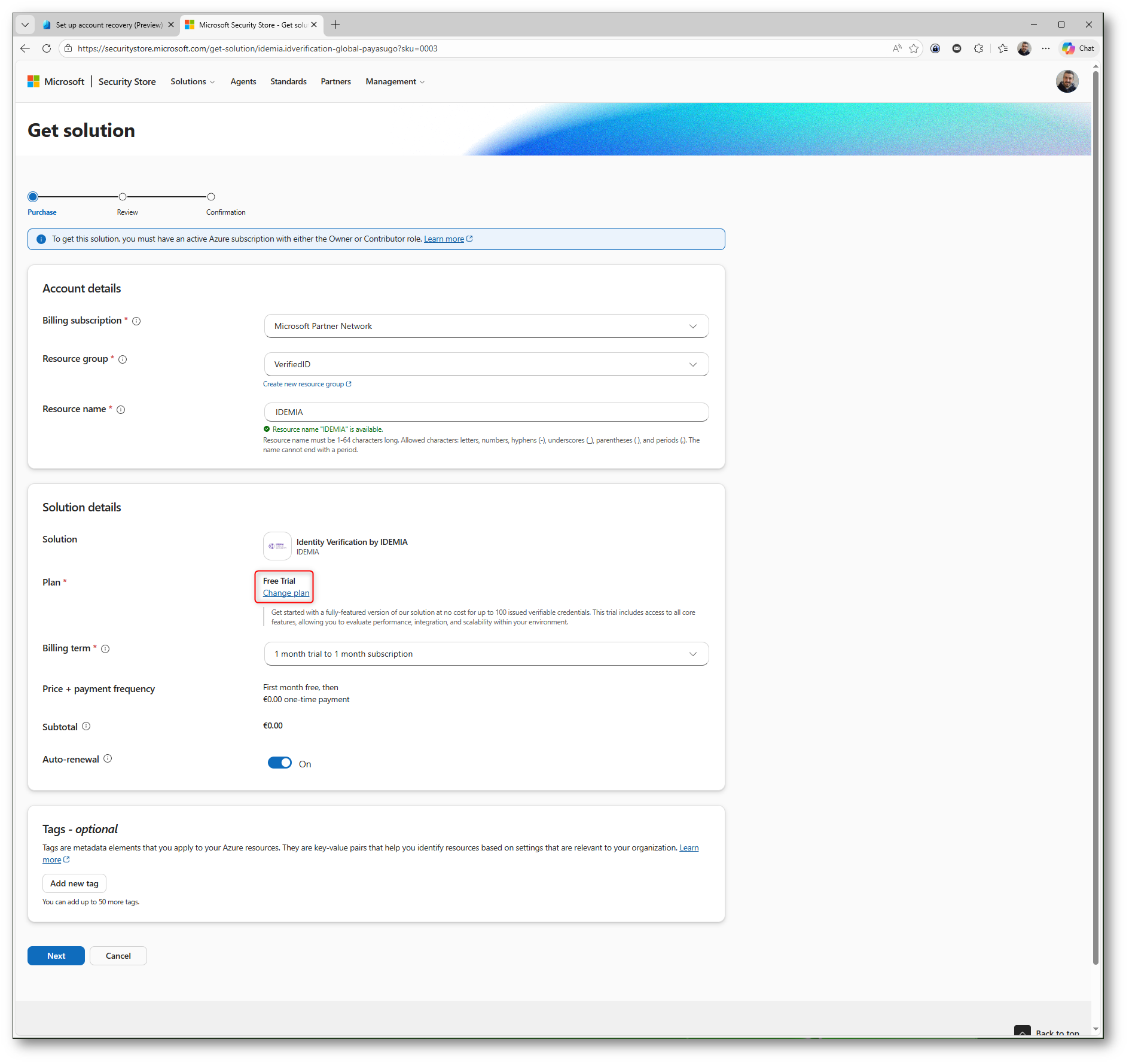Add page to favorites with star icon
1129x1064 pixels.
(914, 48)
